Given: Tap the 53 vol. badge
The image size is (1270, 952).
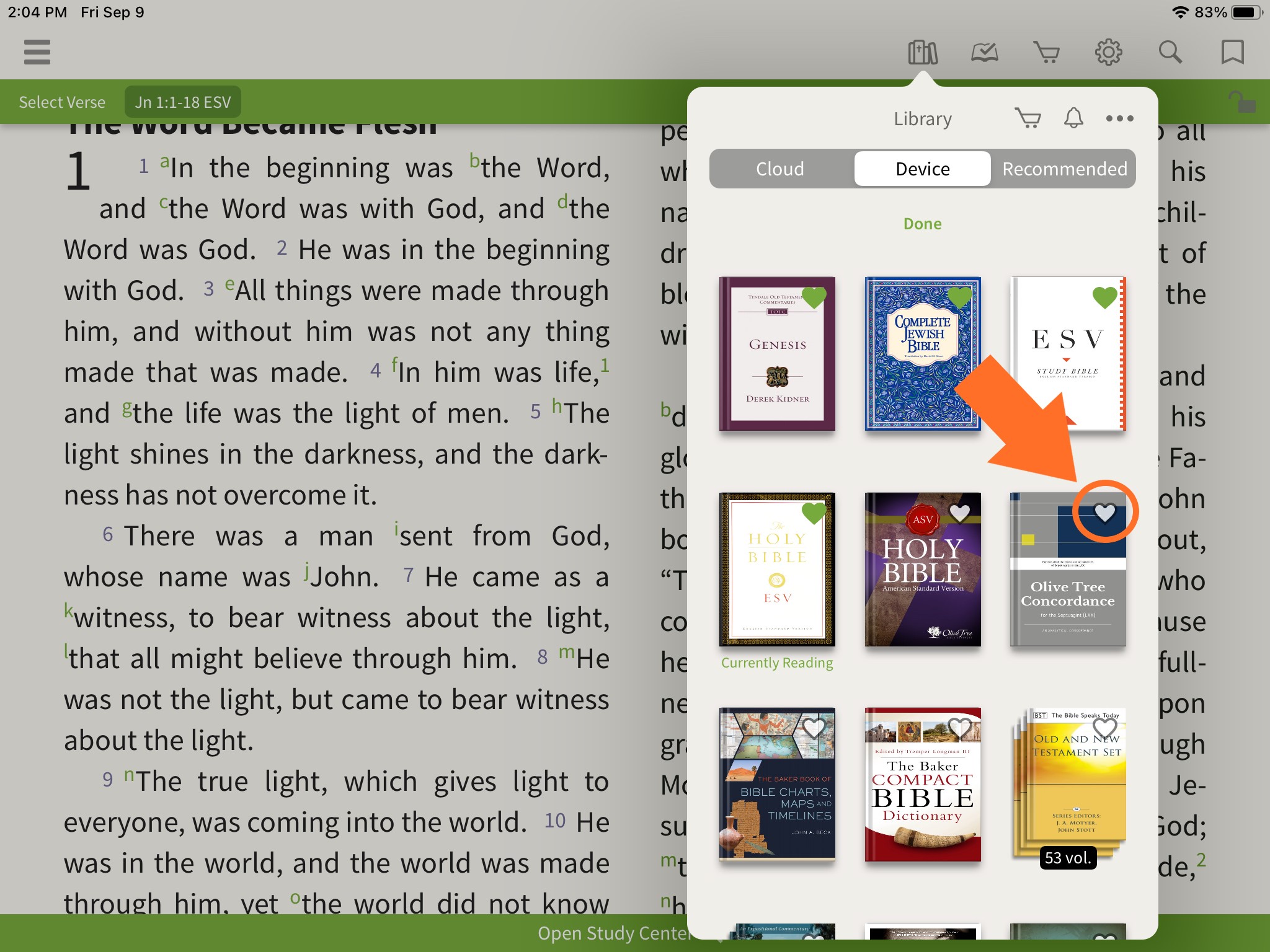Looking at the screenshot, I should [1068, 858].
